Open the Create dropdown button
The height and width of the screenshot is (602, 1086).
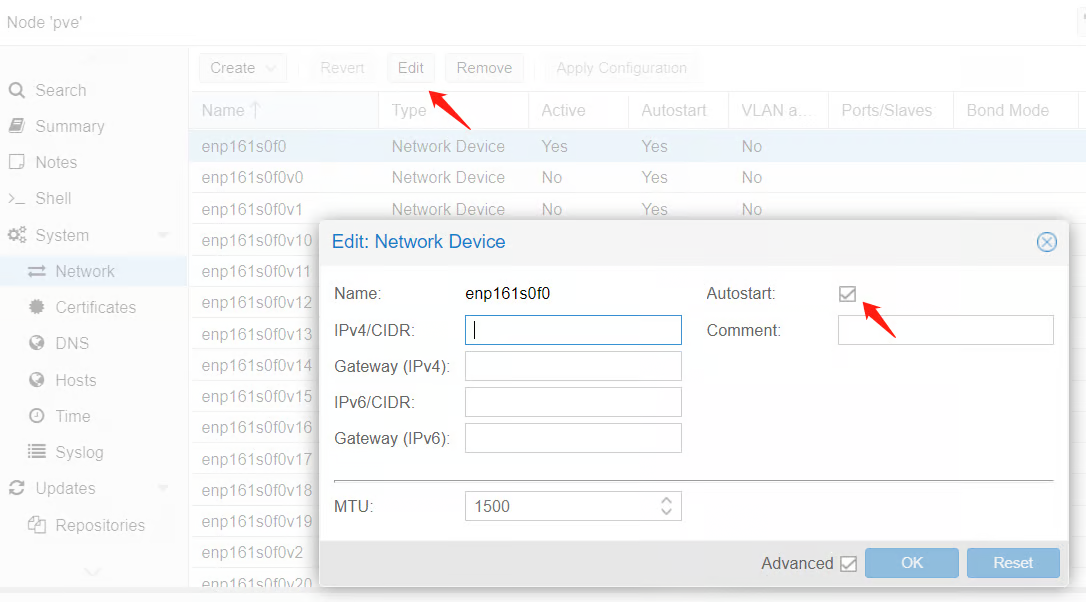tap(243, 68)
